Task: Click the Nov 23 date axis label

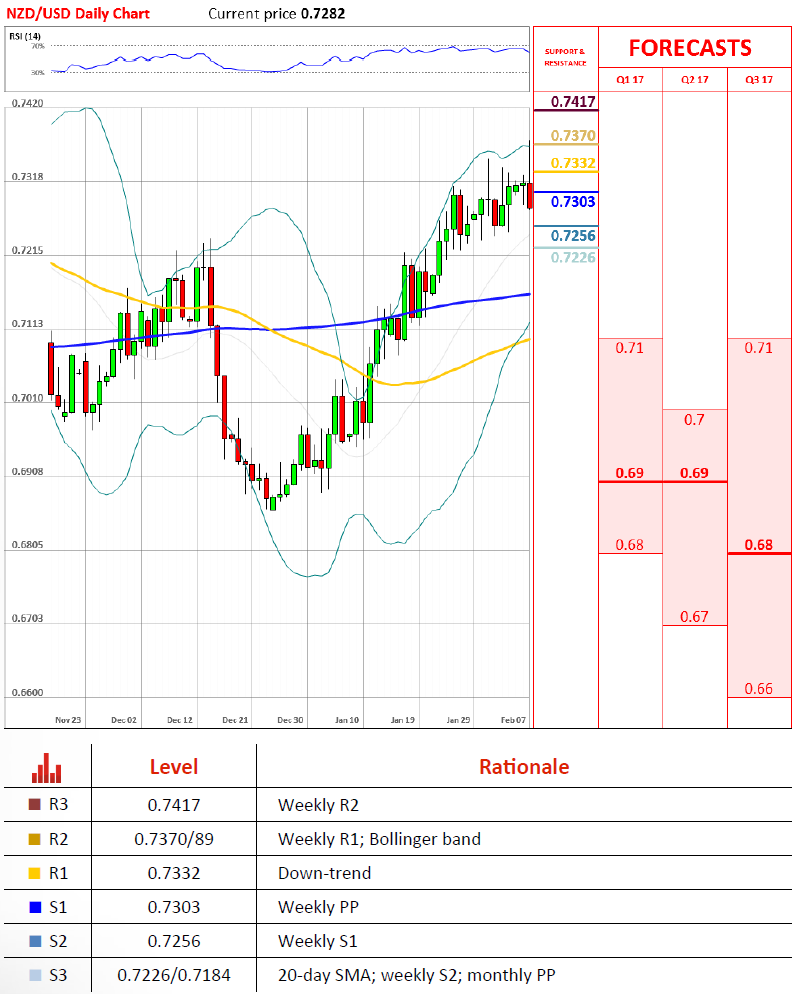Action: point(68,720)
